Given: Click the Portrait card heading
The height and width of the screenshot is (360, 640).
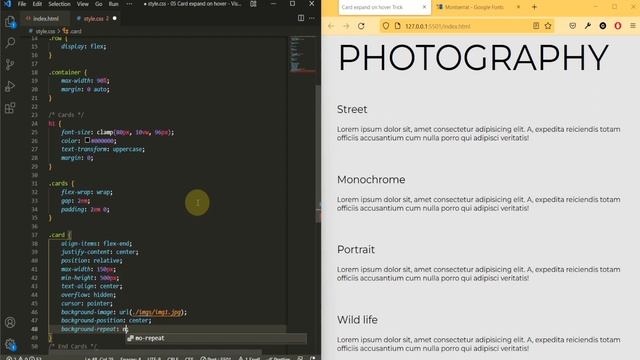Looking at the screenshot, I should click(356, 249).
